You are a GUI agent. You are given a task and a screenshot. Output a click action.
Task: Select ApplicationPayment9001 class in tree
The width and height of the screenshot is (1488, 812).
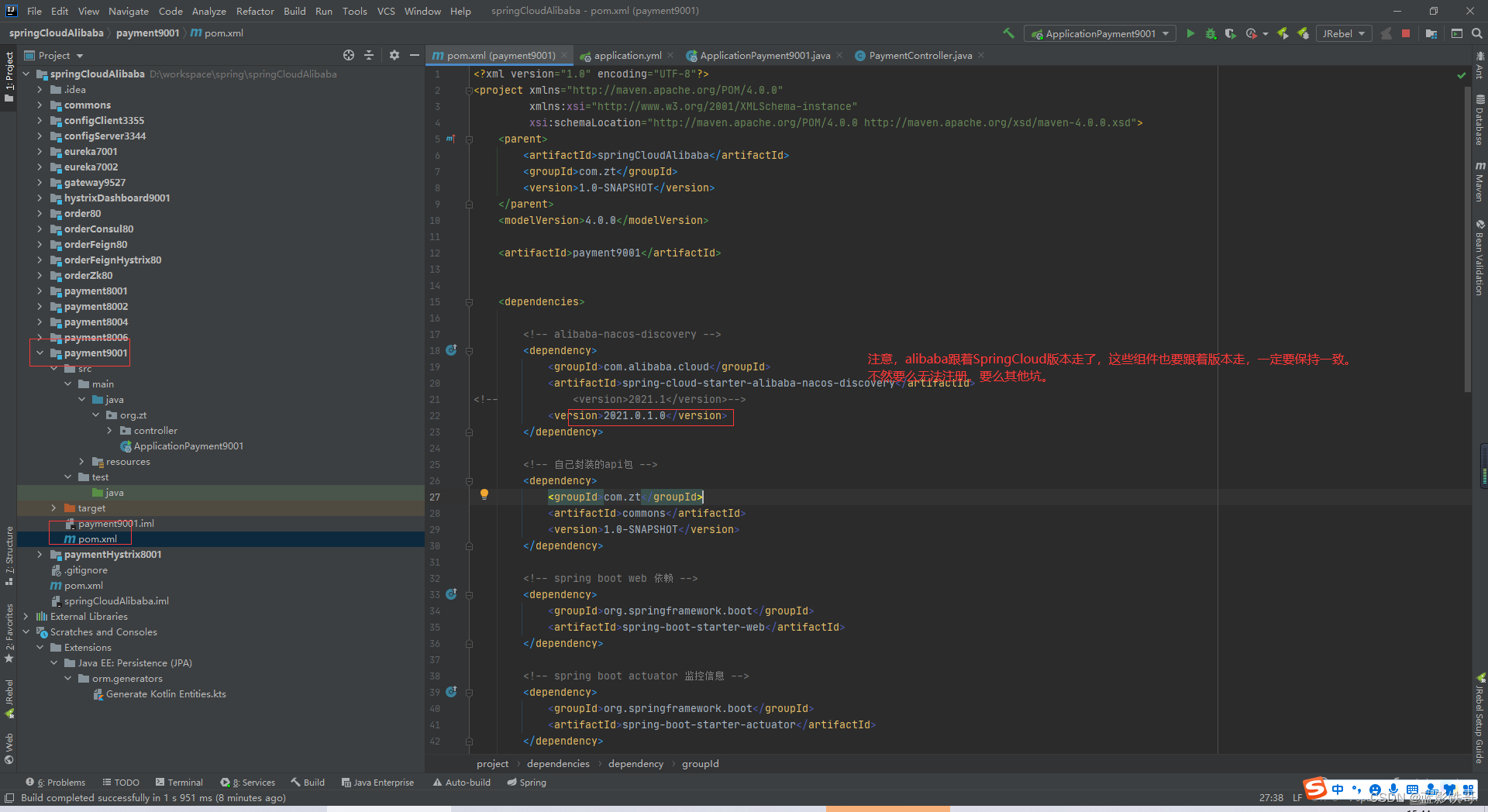(x=188, y=446)
